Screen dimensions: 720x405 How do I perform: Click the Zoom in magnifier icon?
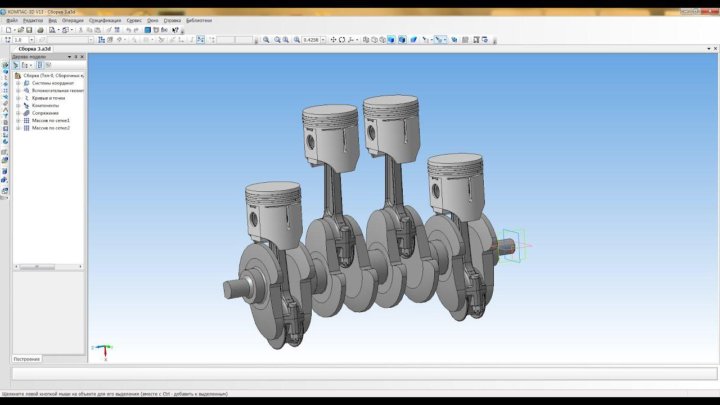click(266, 40)
